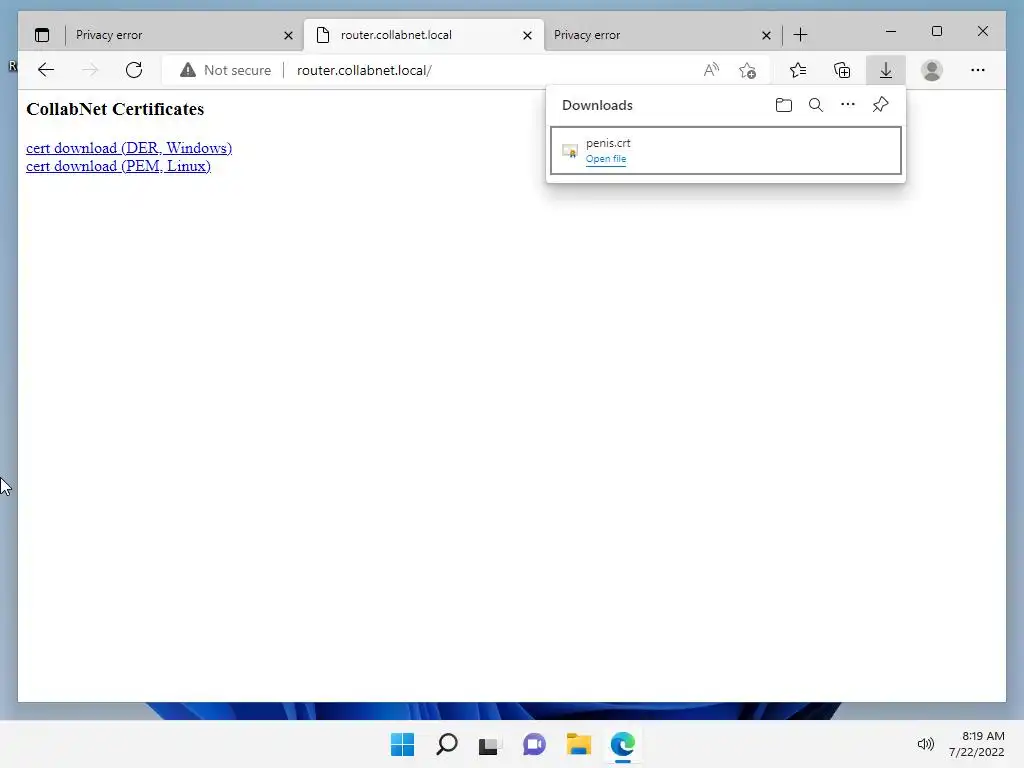Open cert download (DER, Windows) link

(129, 148)
